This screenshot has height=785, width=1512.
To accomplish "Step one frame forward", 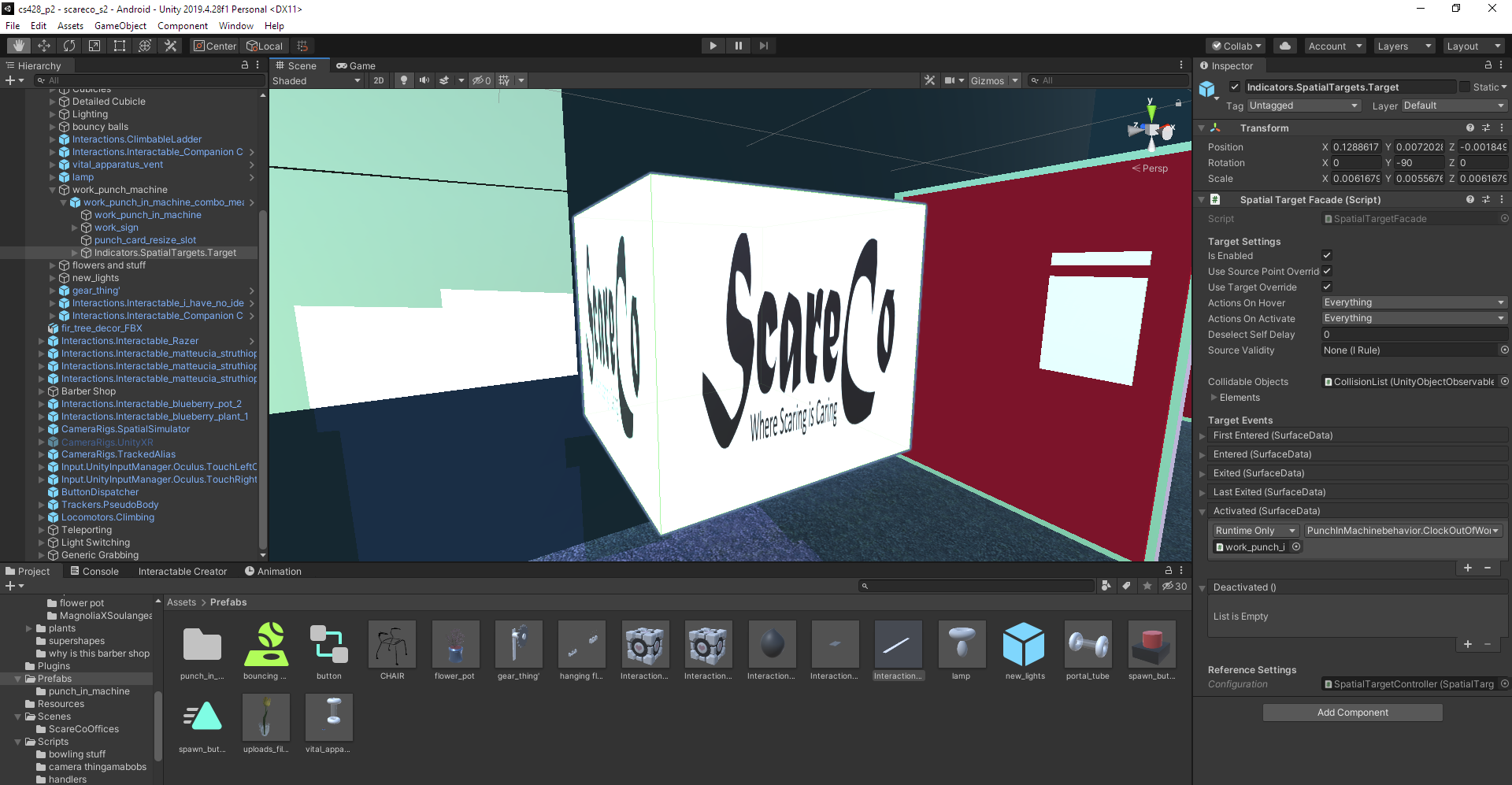I will 763,46.
